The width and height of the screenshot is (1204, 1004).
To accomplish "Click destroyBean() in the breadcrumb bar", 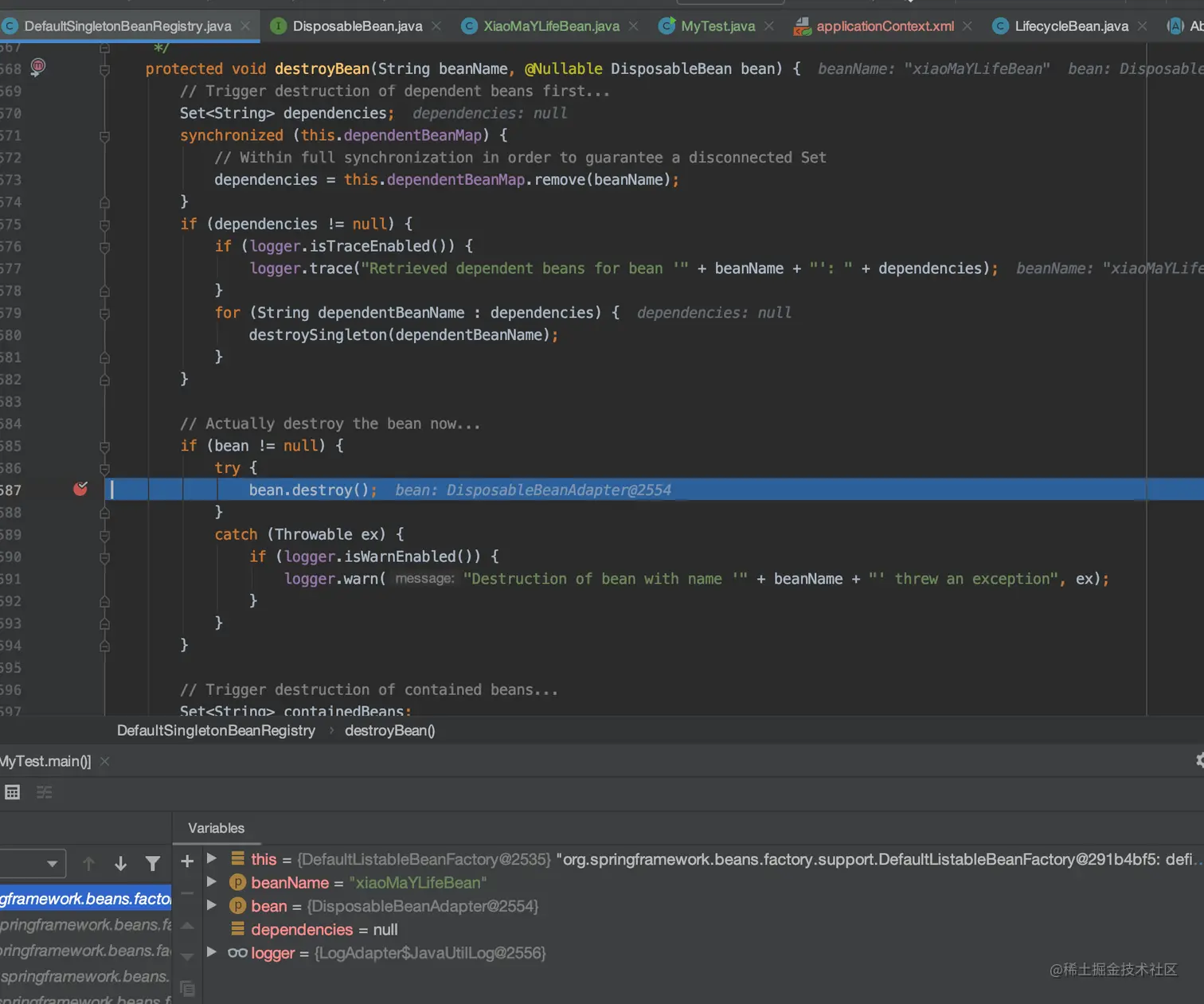I will [389, 731].
